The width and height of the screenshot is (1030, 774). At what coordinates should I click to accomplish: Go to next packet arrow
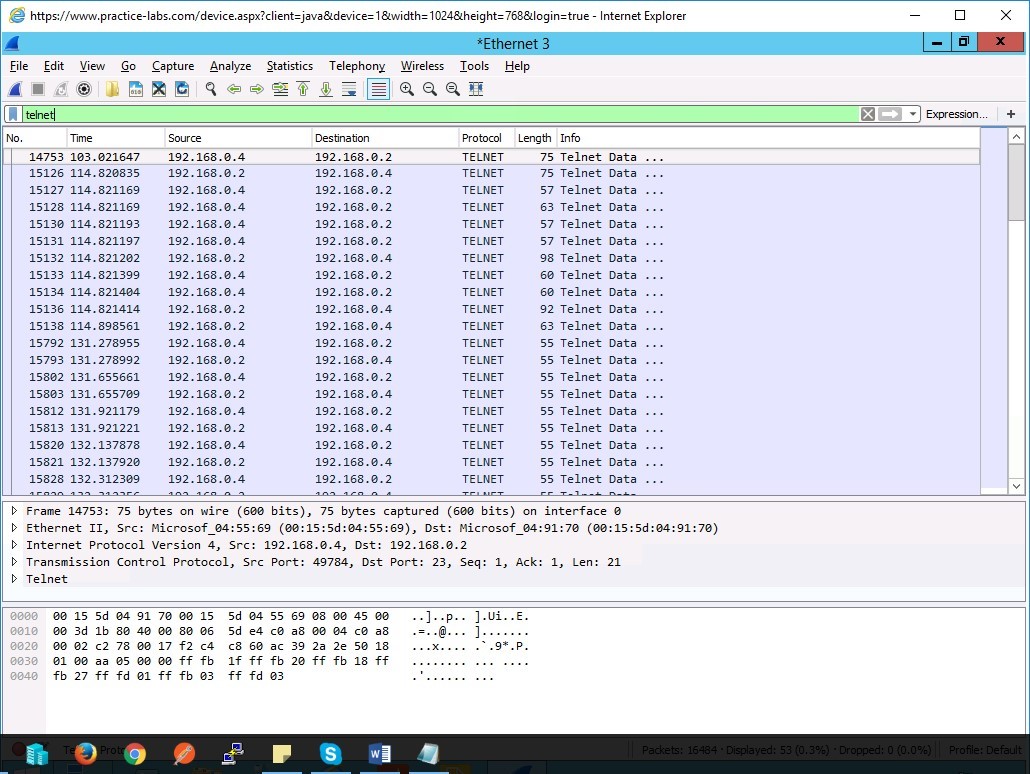pyautogui.click(x=257, y=89)
